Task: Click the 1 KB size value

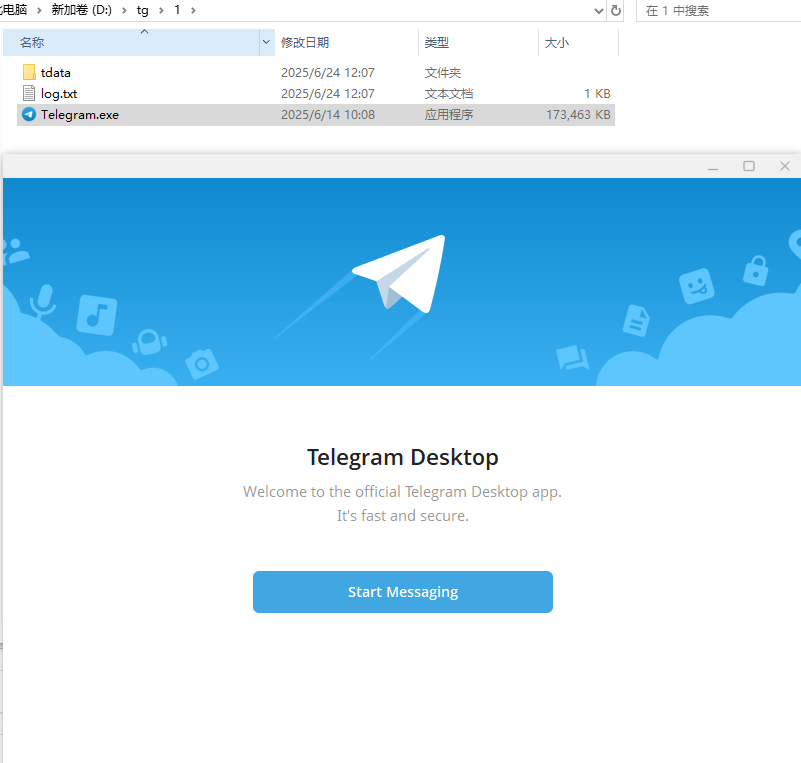Action: point(597,93)
